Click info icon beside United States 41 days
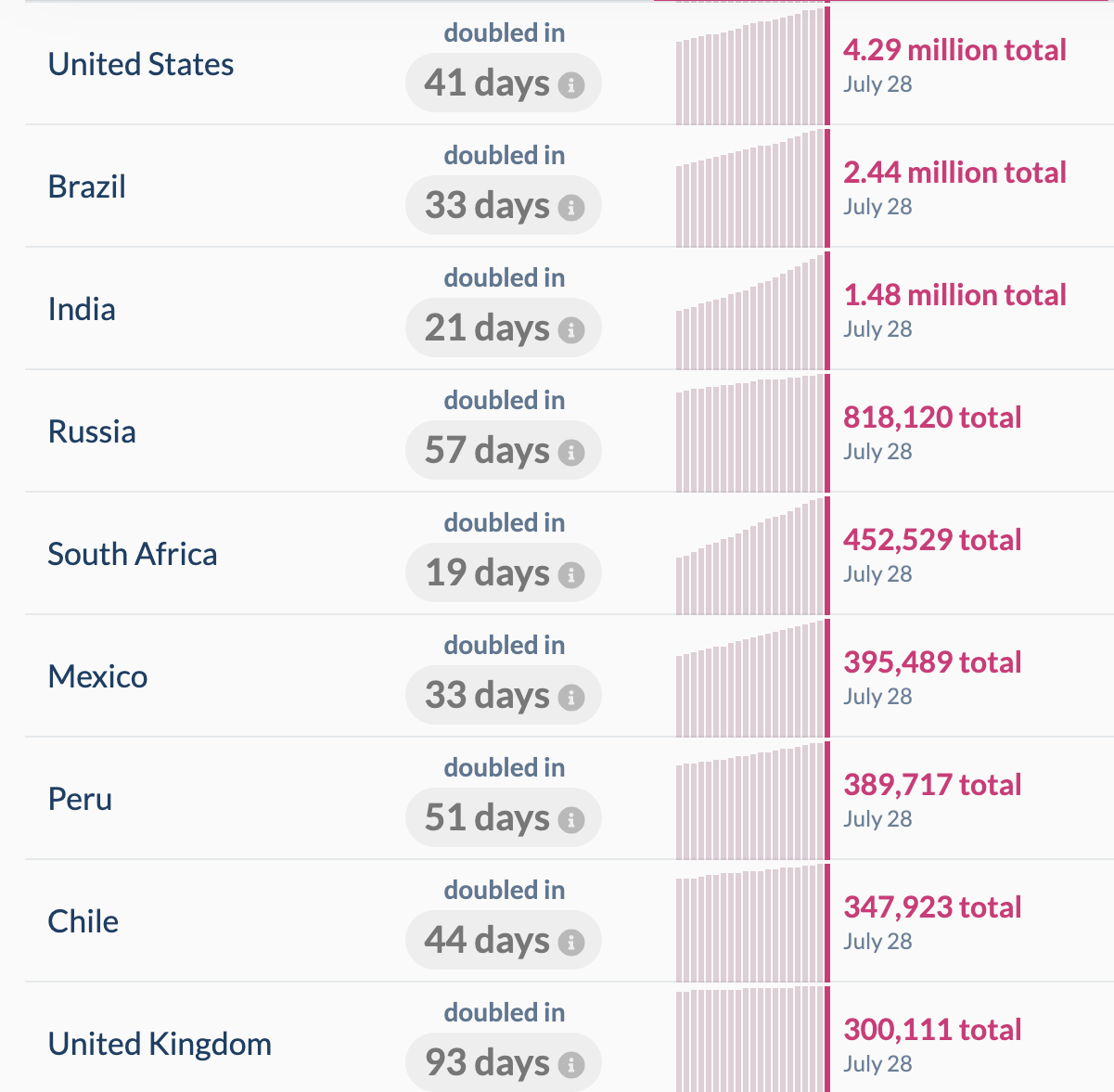The width and height of the screenshot is (1114, 1092). 571,85
